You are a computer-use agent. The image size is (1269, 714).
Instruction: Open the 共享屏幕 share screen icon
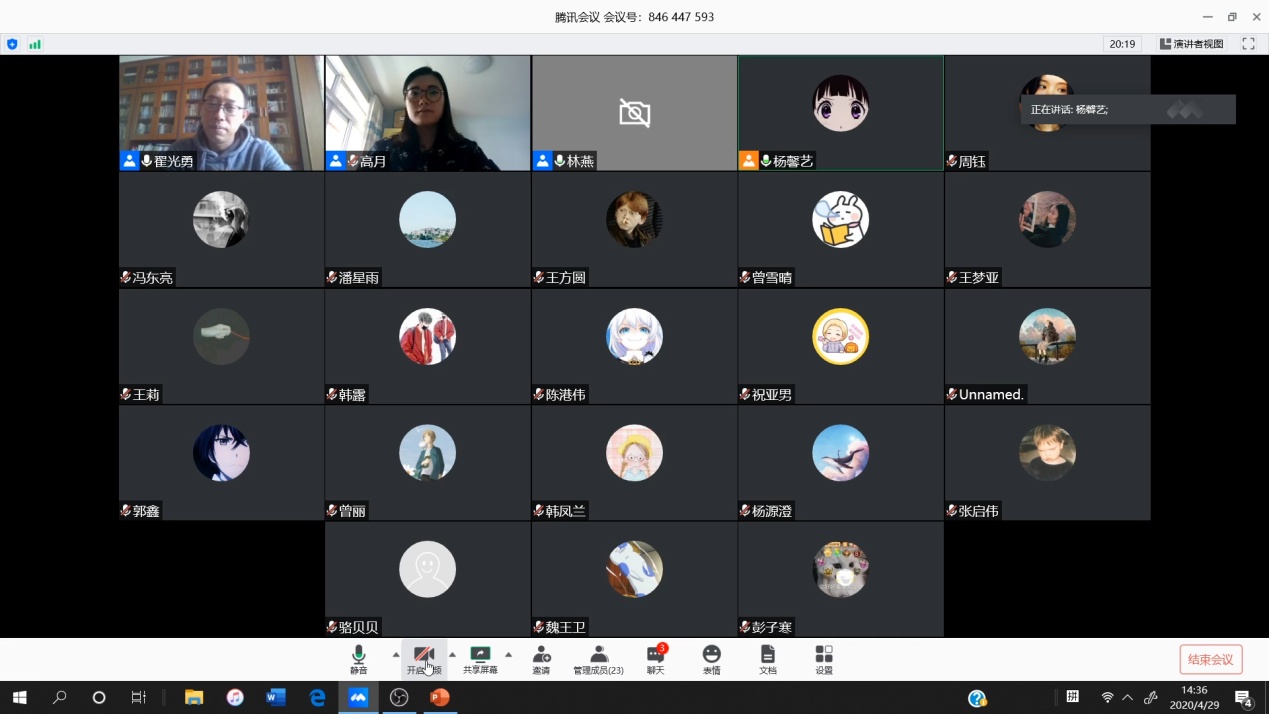point(480,658)
